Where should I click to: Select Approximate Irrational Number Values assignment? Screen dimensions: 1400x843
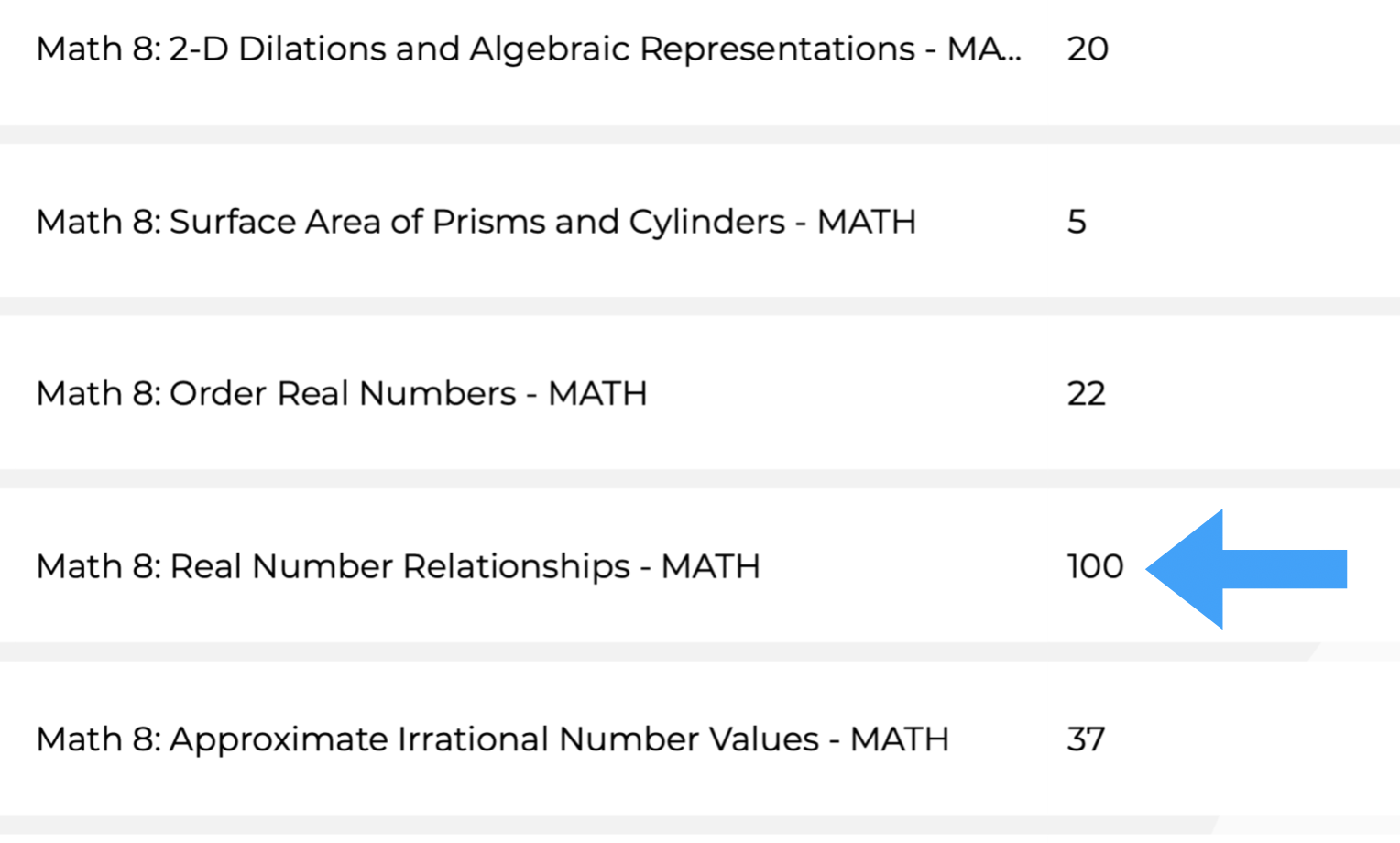coord(492,739)
